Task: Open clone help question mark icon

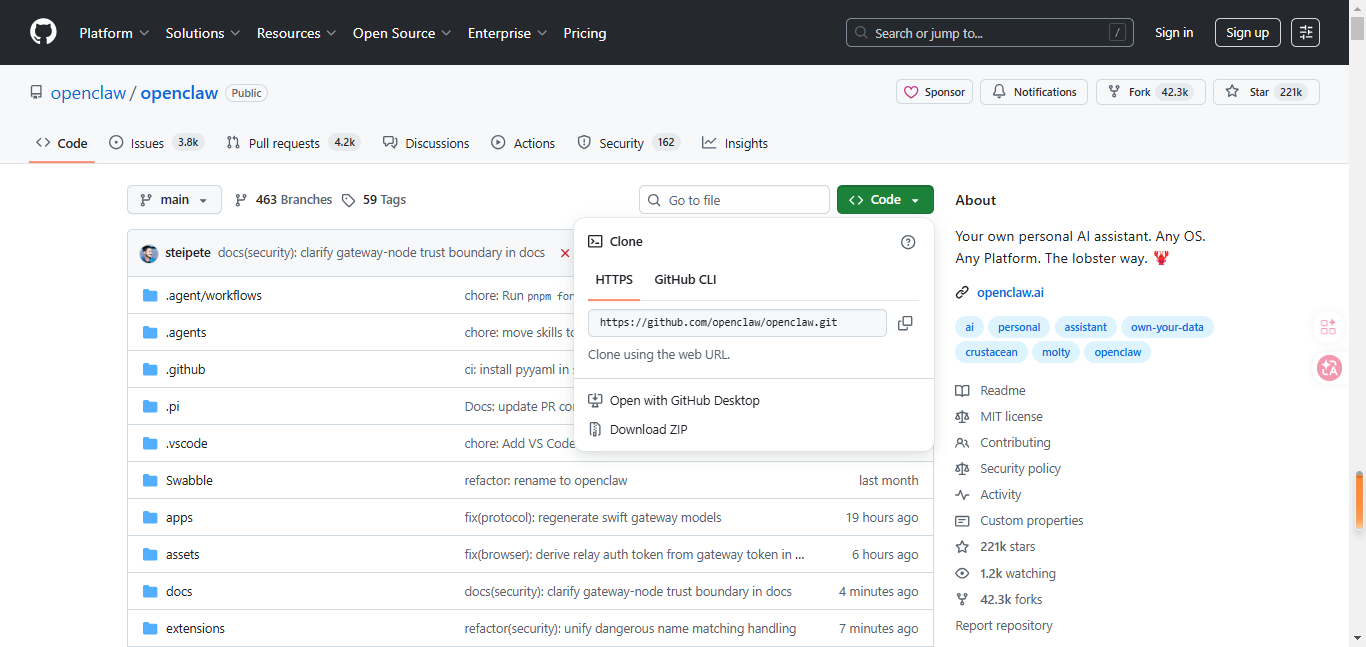Action: pyautogui.click(x=908, y=242)
